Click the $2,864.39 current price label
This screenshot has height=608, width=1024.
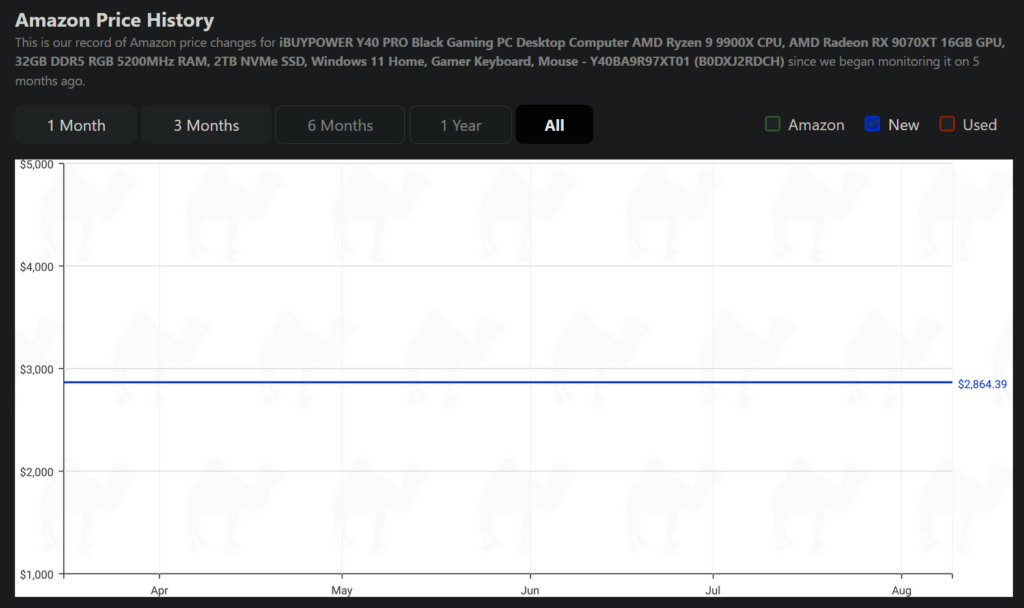pos(982,384)
